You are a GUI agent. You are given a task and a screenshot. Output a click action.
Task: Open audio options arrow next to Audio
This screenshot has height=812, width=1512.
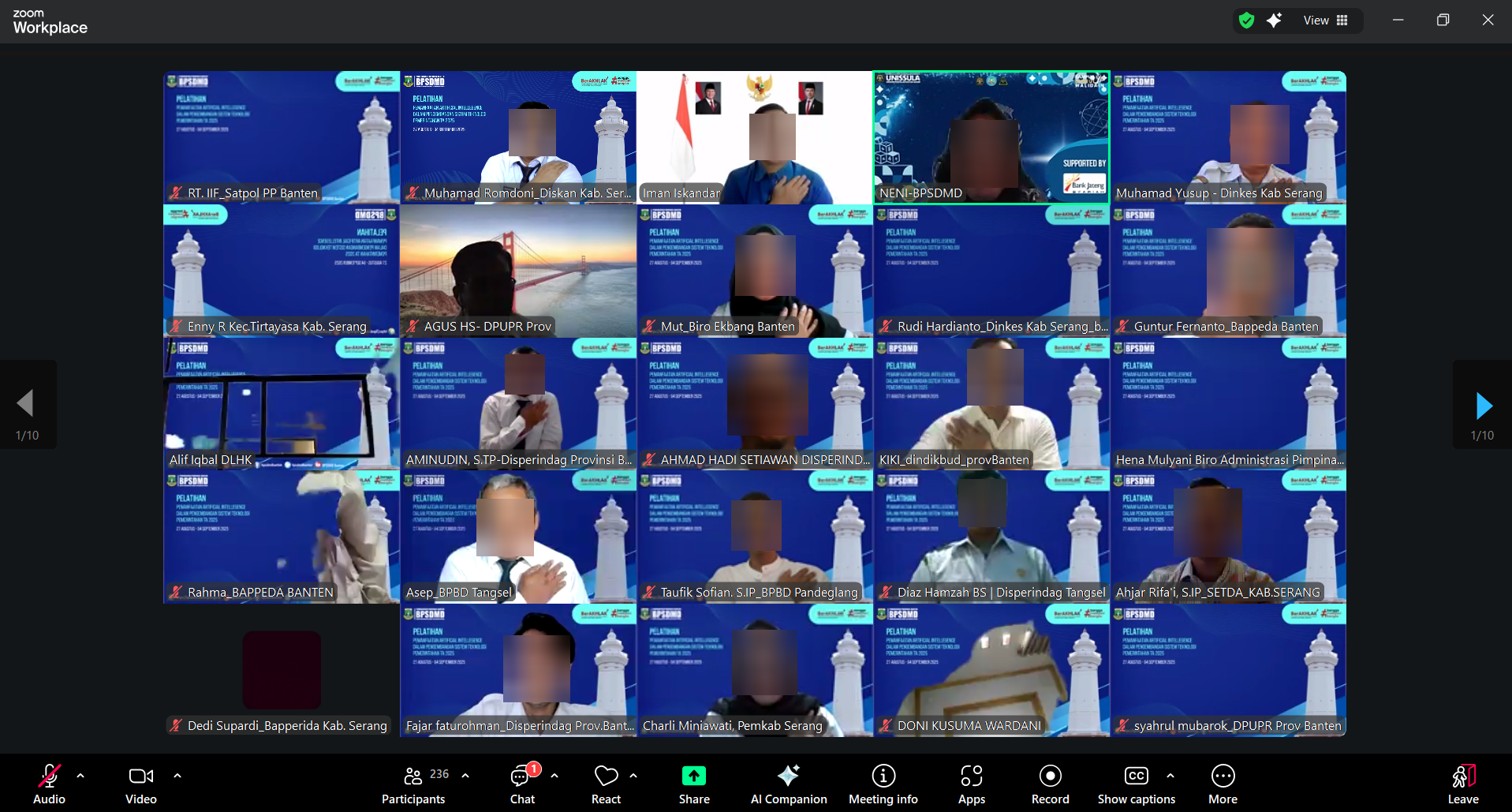click(80, 776)
